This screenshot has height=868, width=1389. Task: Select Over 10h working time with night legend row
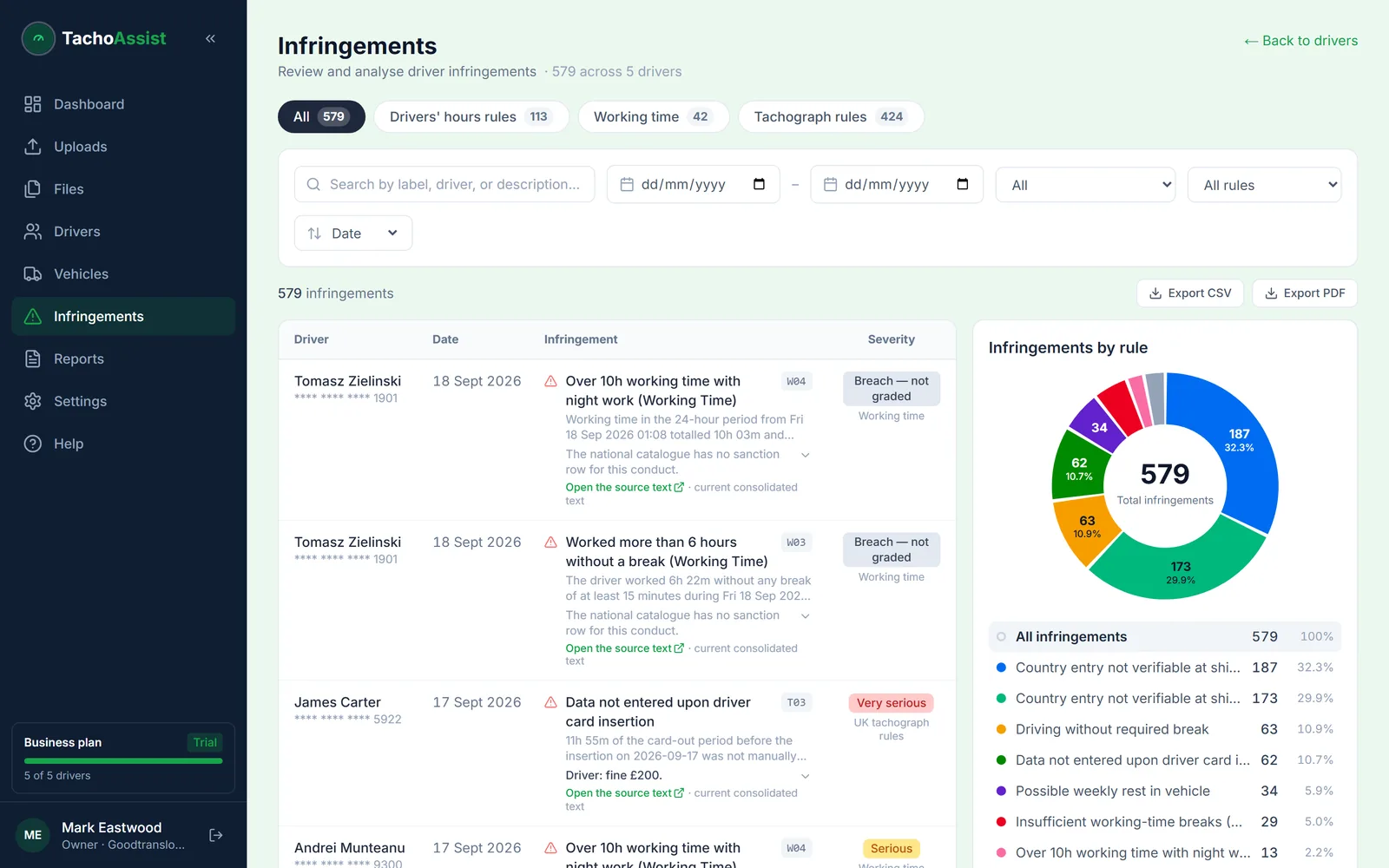click(1165, 853)
